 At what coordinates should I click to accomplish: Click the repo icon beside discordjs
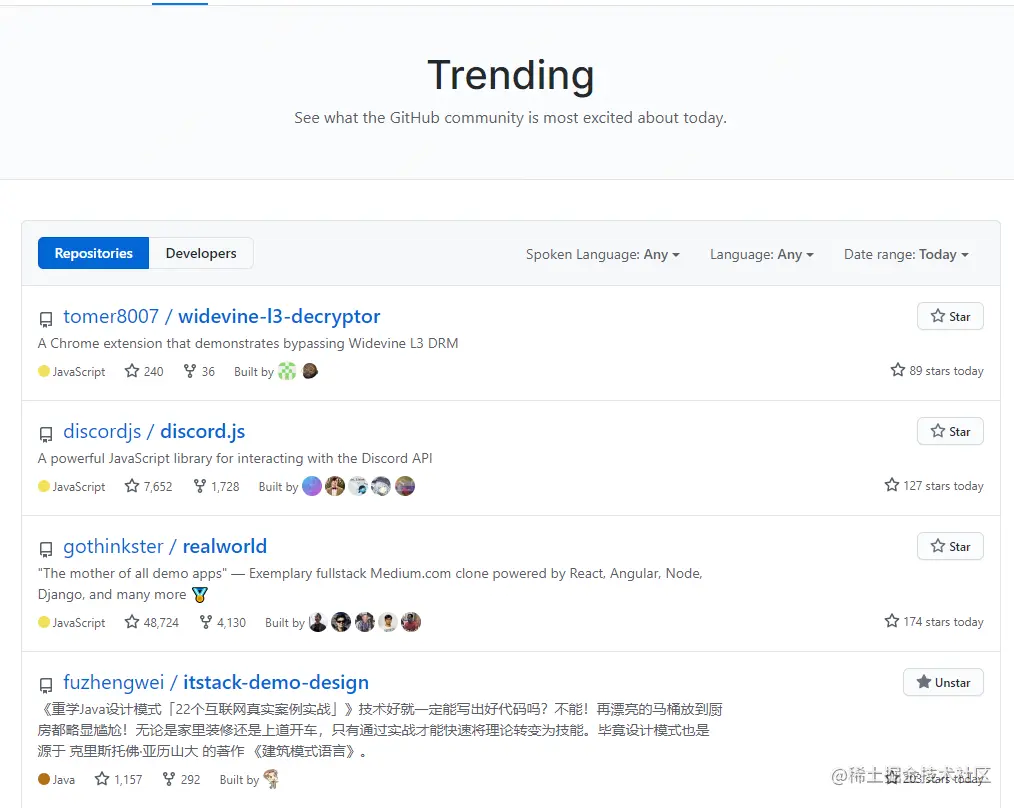click(46, 434)
